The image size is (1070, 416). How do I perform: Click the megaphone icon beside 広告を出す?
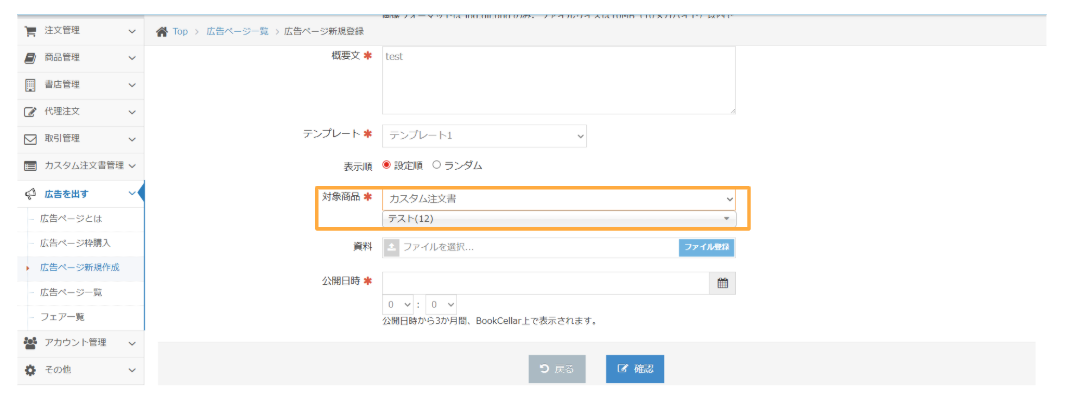[30, 194]
